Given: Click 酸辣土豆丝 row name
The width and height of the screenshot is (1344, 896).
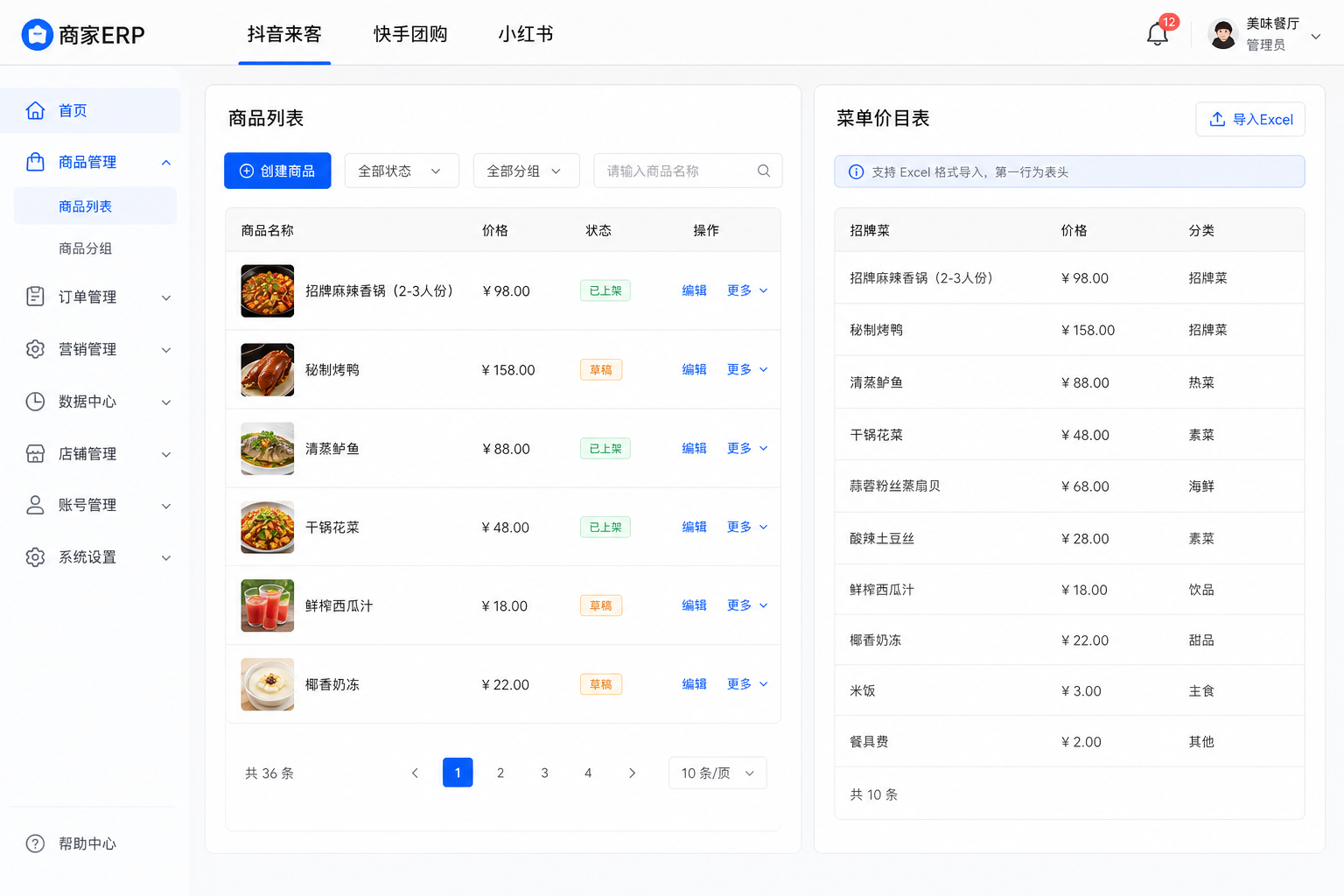Looking at the screenshot, I should [x=882, y=538].
